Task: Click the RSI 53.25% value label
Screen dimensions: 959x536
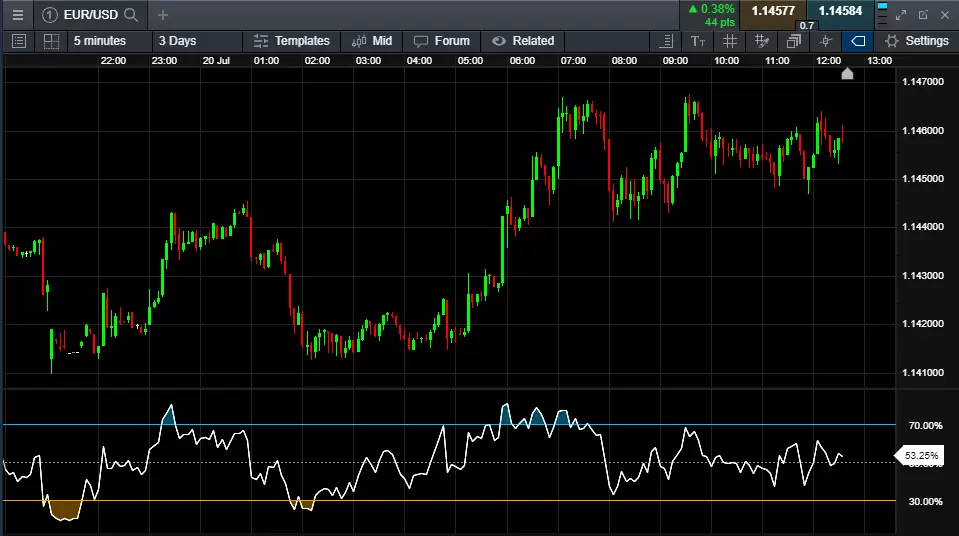Action: coord(921,455)
